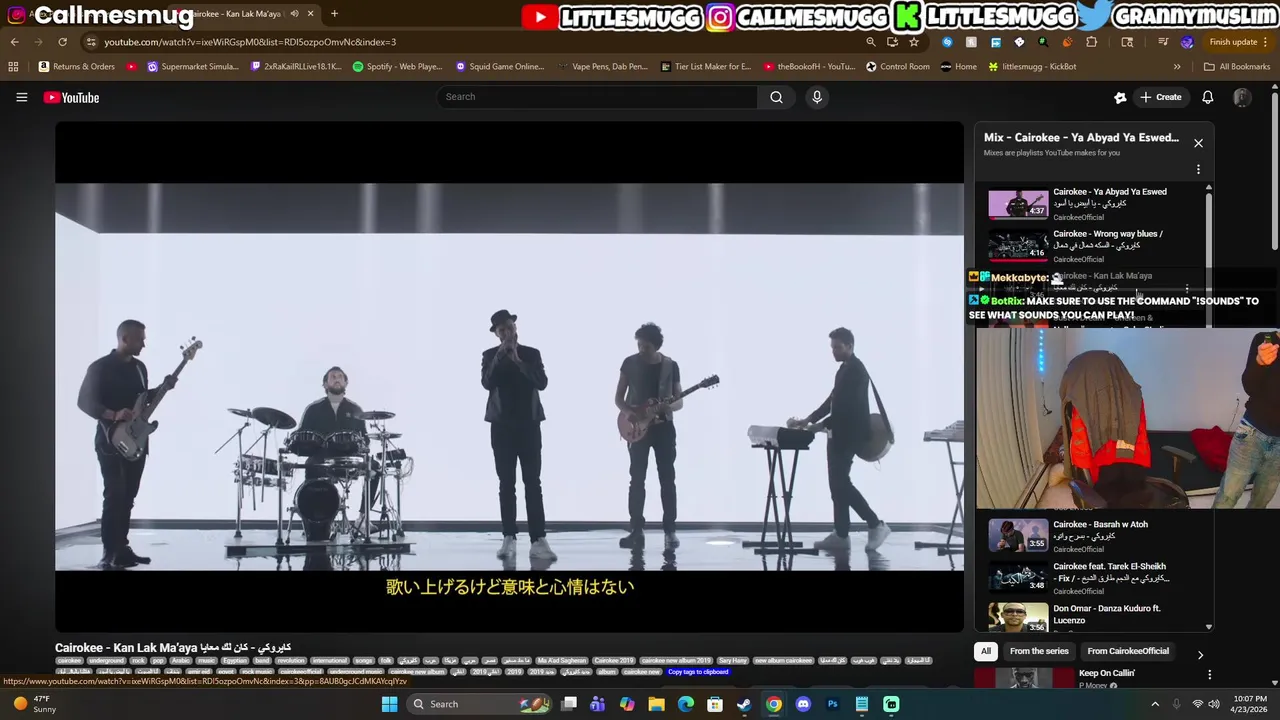Open Windows Start menu
Screen dimensions: 1280x720
coord(389,704)
